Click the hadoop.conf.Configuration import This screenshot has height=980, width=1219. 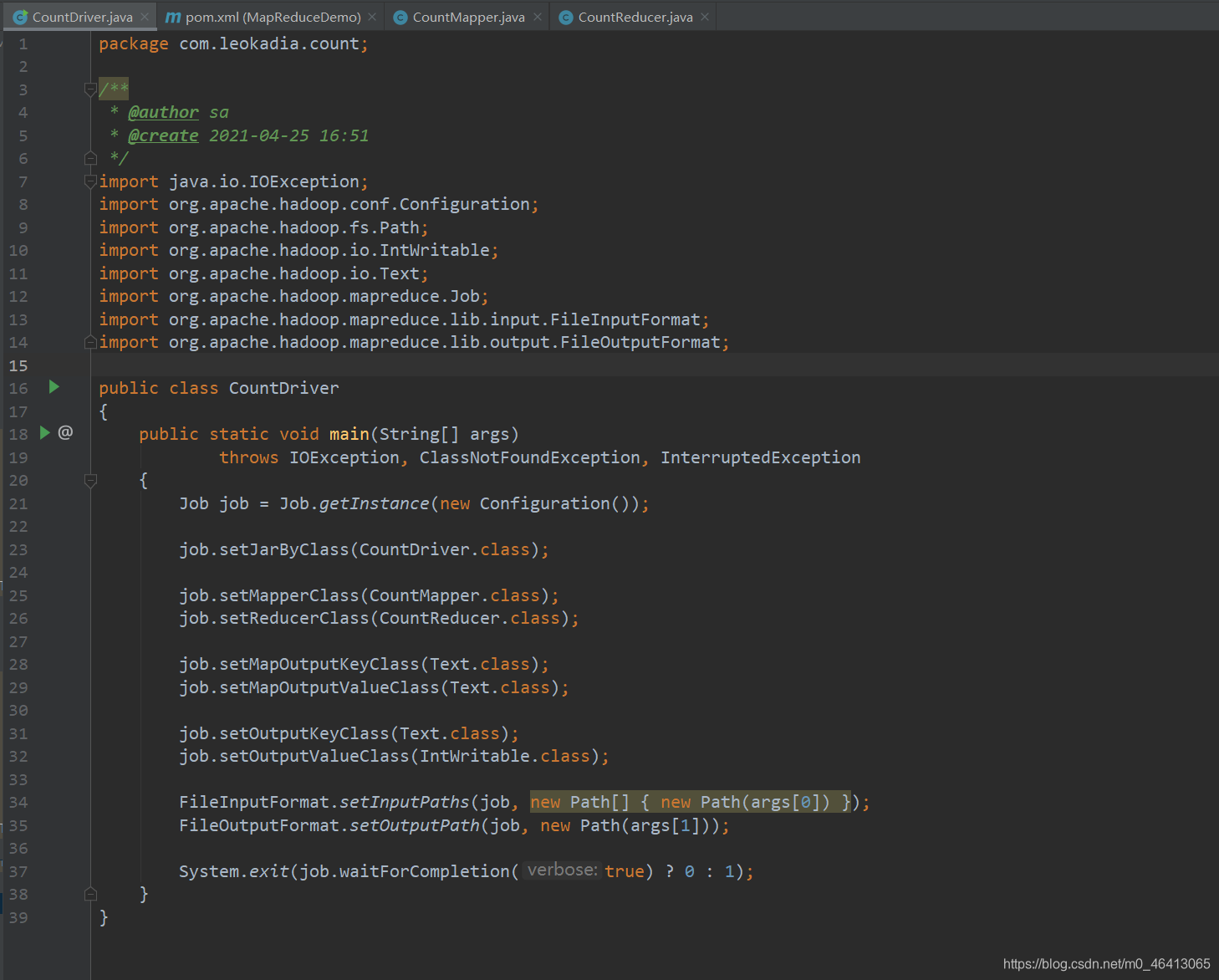pos(319,204)
